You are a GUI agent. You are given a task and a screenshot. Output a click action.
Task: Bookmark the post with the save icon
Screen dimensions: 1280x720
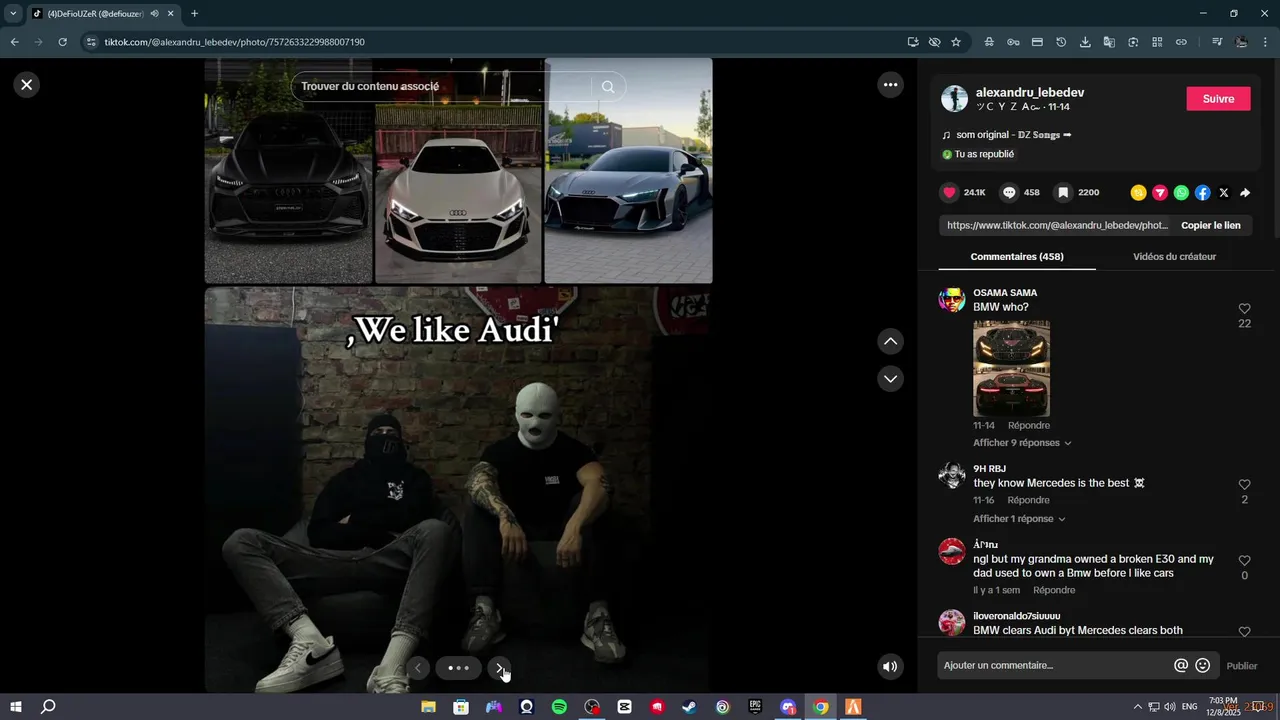(x=1063, y=193)
